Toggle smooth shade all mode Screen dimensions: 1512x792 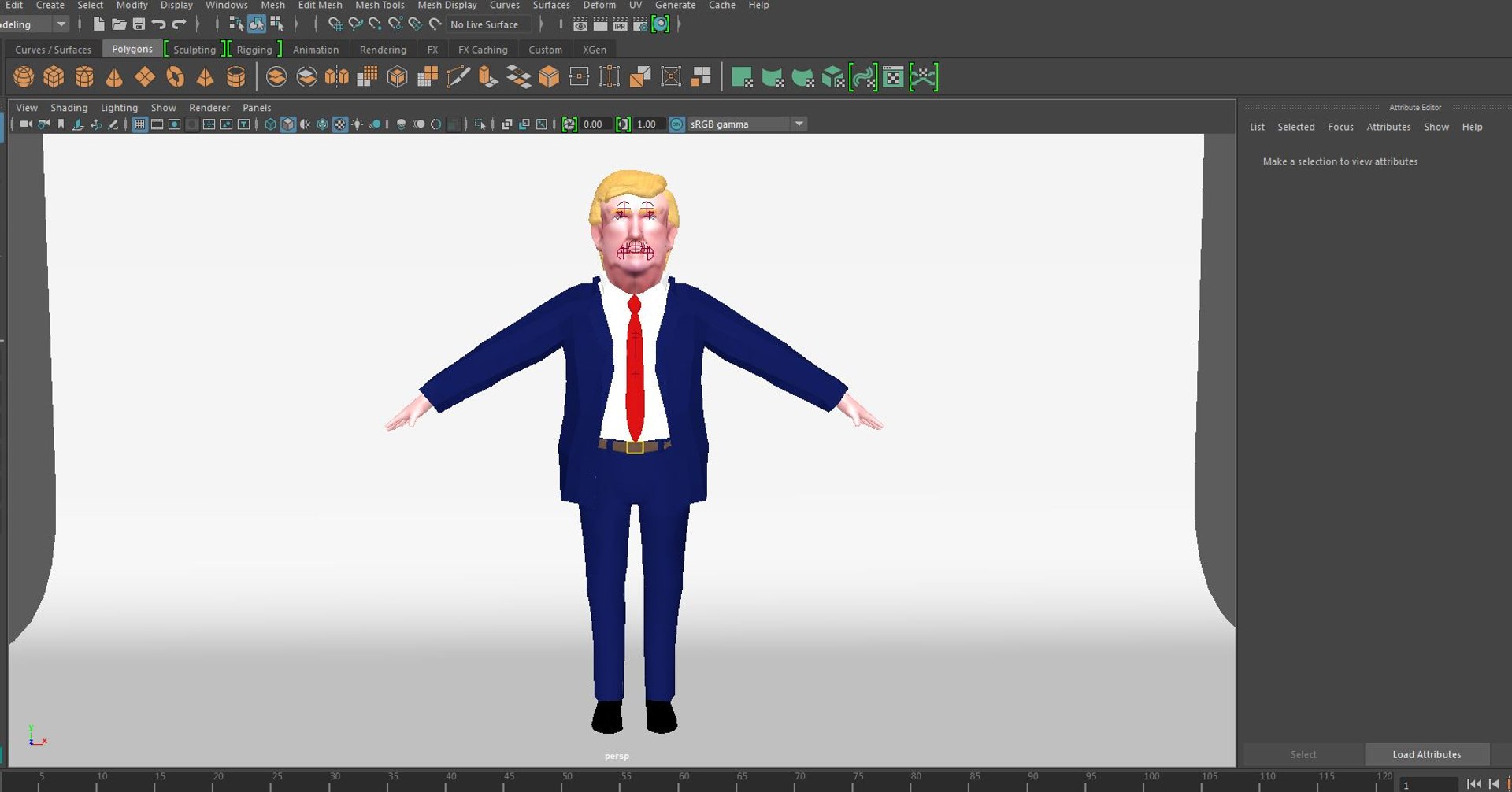pos(287,124)
